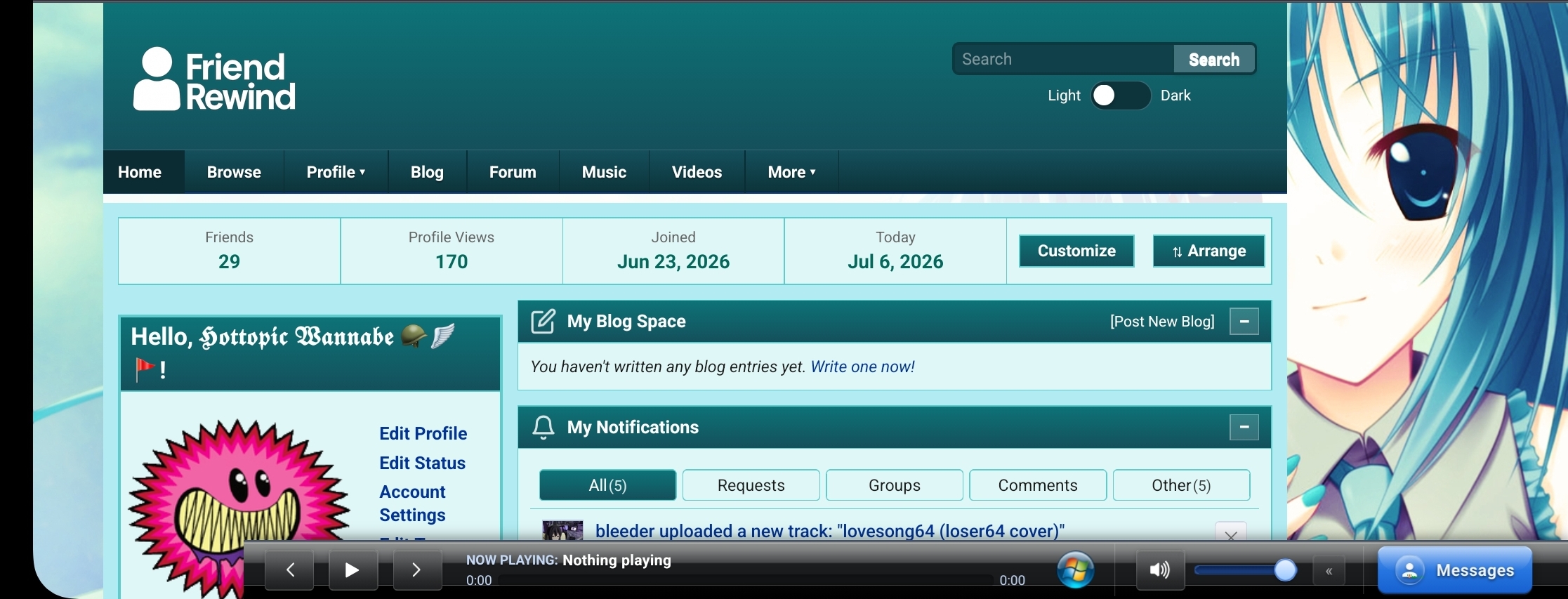Click the blog pencil icon
The width and height of the screenshot is (1568, 599).
click(x=543, y=322)
